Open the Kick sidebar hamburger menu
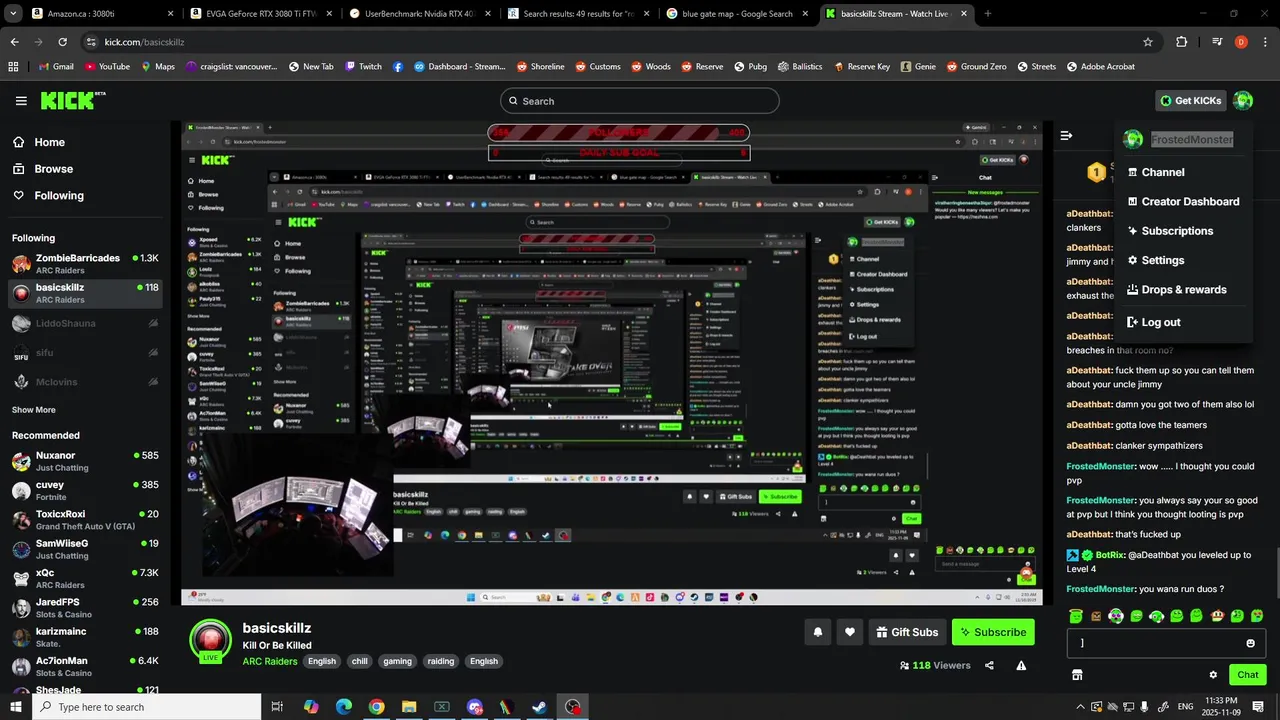Screen dimensions: 1280x720 point(21,101)
